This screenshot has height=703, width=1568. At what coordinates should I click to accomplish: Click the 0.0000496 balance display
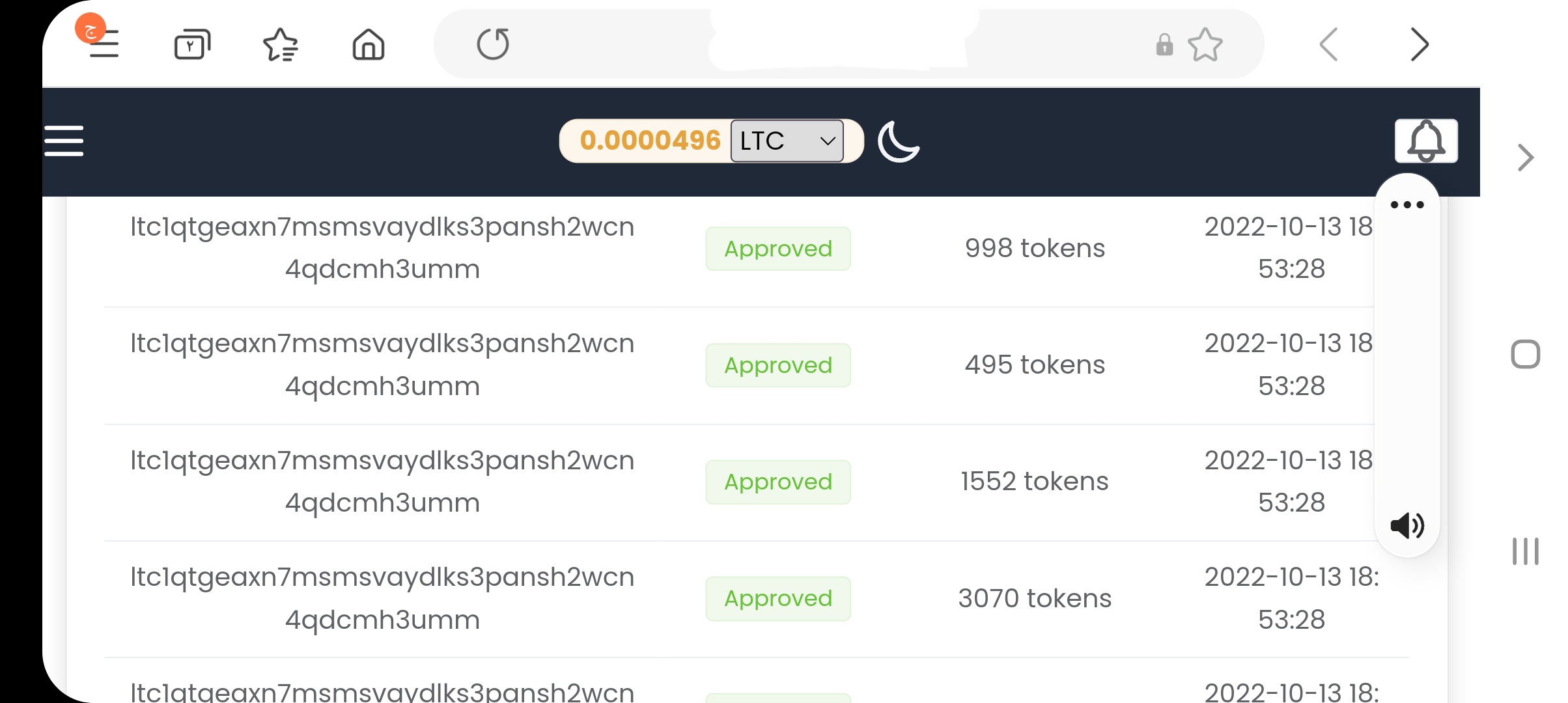pos(650,141)
